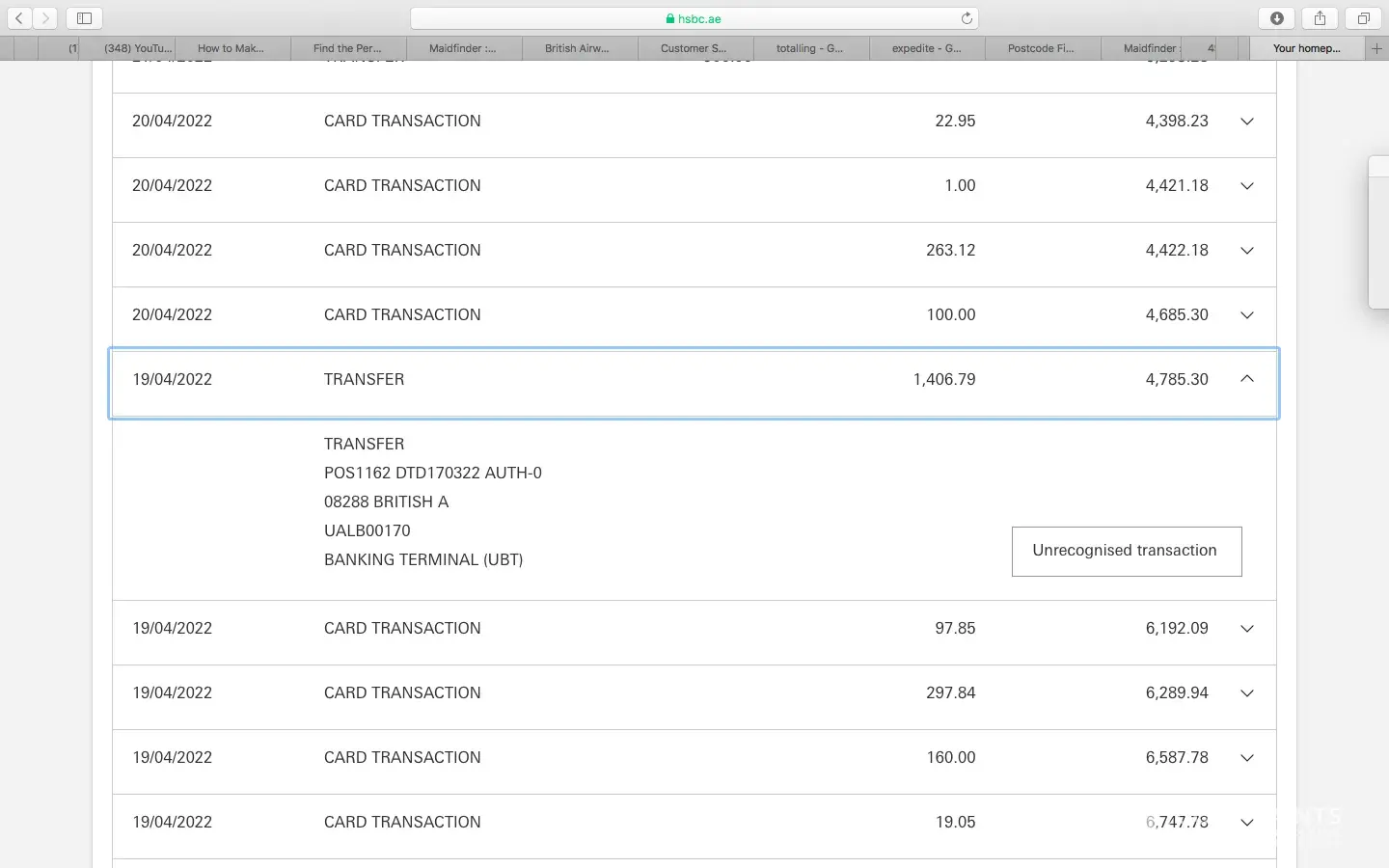Expand the 263.12 card transaction chevron
The height and width of the screenshot is (868, 1389).
[x=1246, y=251]
